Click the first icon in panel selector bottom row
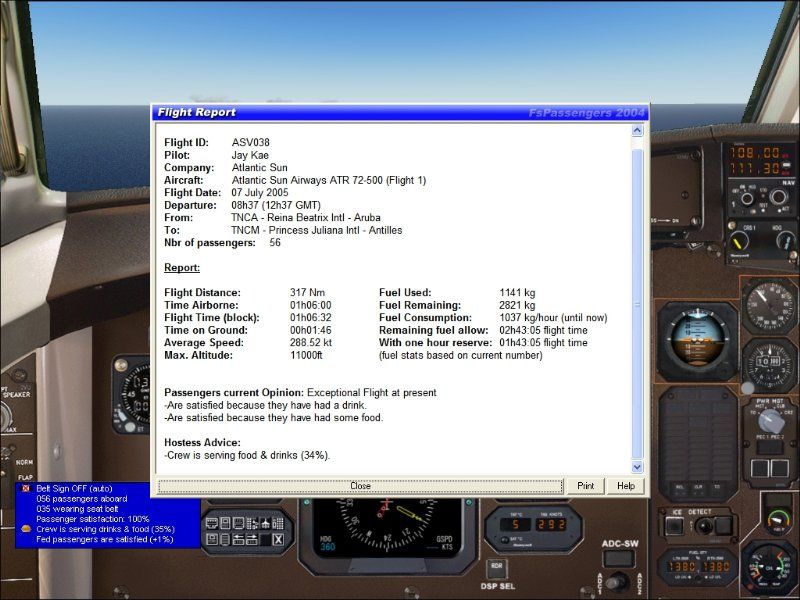This screenshot has width=800, height=600. [x=212, y=539]
